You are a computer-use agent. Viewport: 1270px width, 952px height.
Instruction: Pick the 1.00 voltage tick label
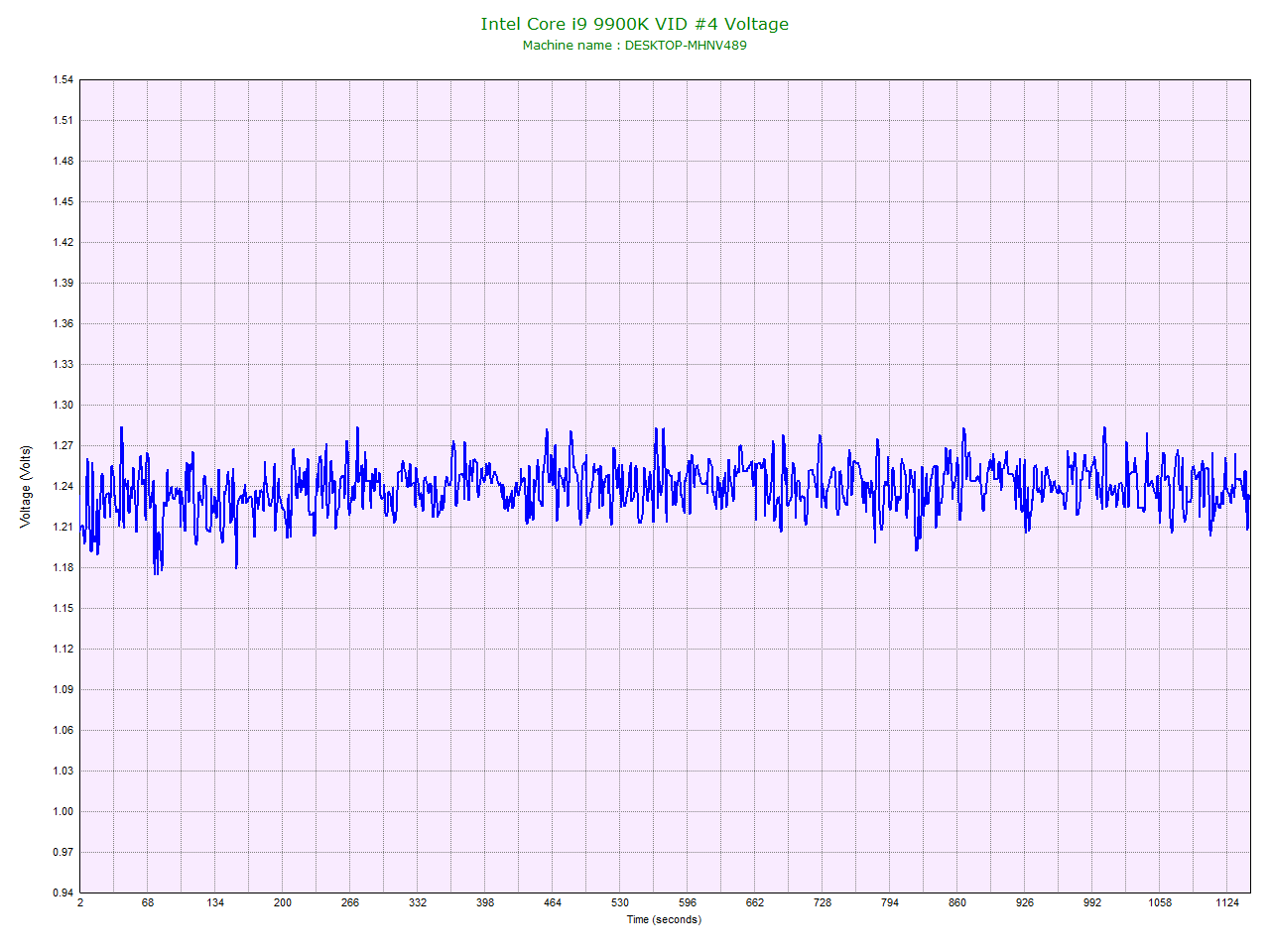63,812
